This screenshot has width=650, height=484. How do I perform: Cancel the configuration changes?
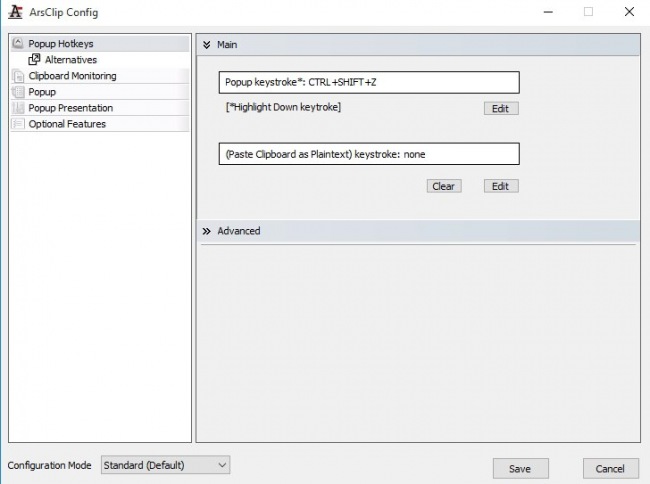611,468
